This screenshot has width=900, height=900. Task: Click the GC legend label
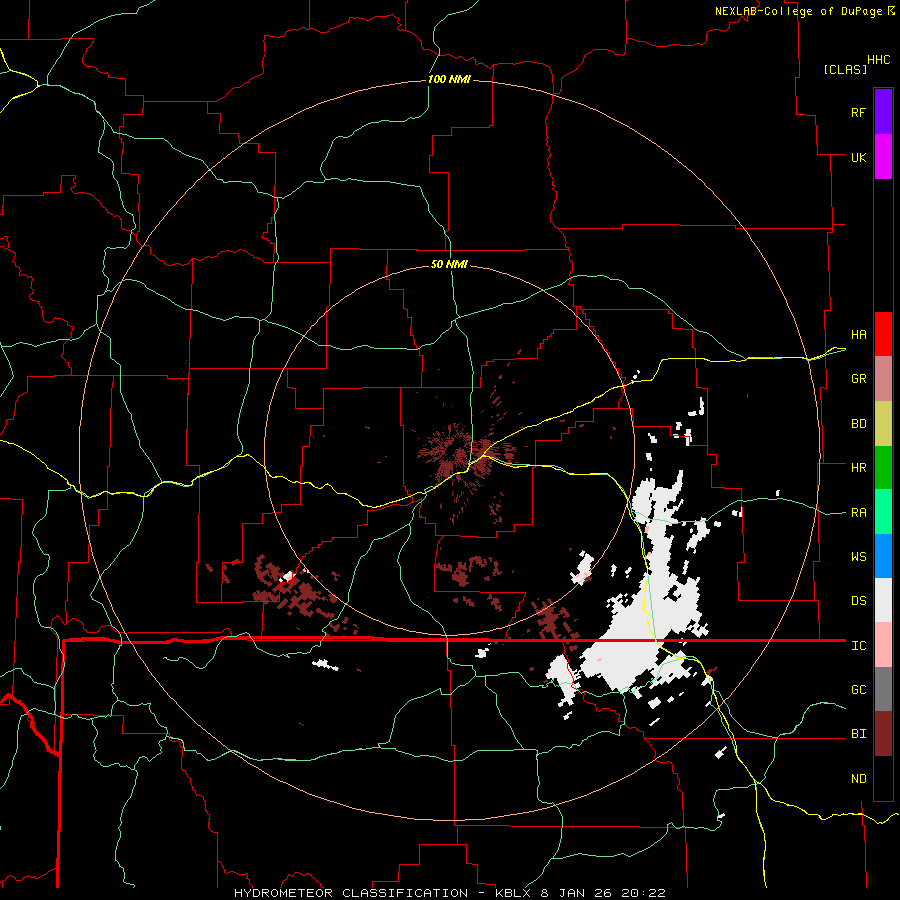(858, 690)
